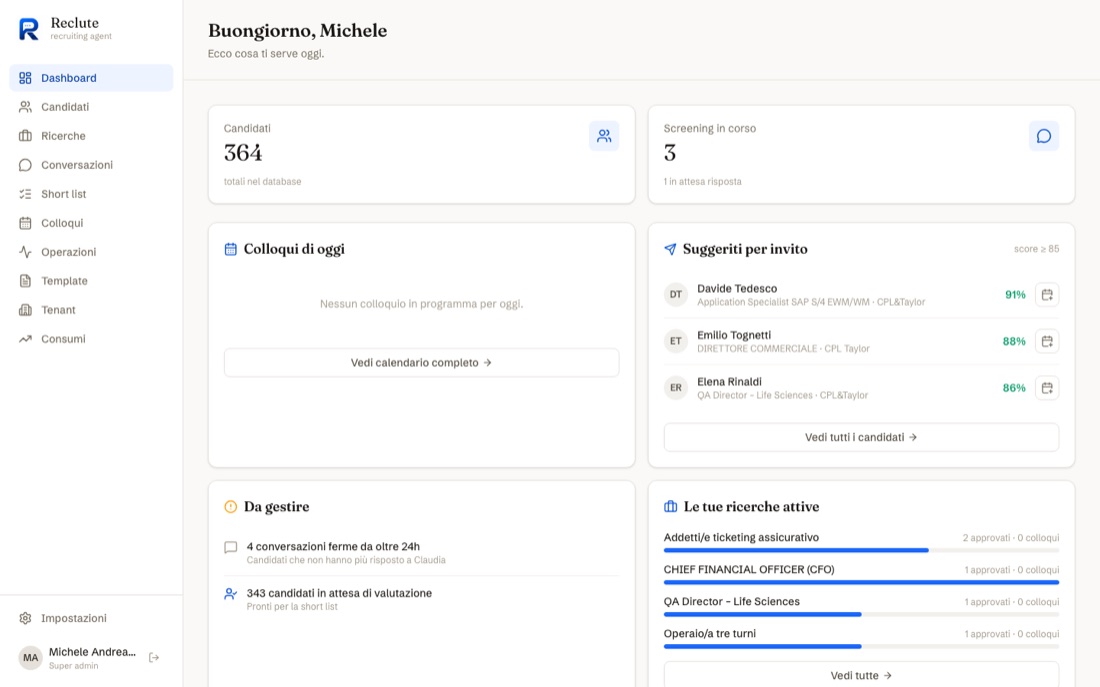
Task: Open the QA Director - Life Sciences search title
Action: click(x=732, y=601)
